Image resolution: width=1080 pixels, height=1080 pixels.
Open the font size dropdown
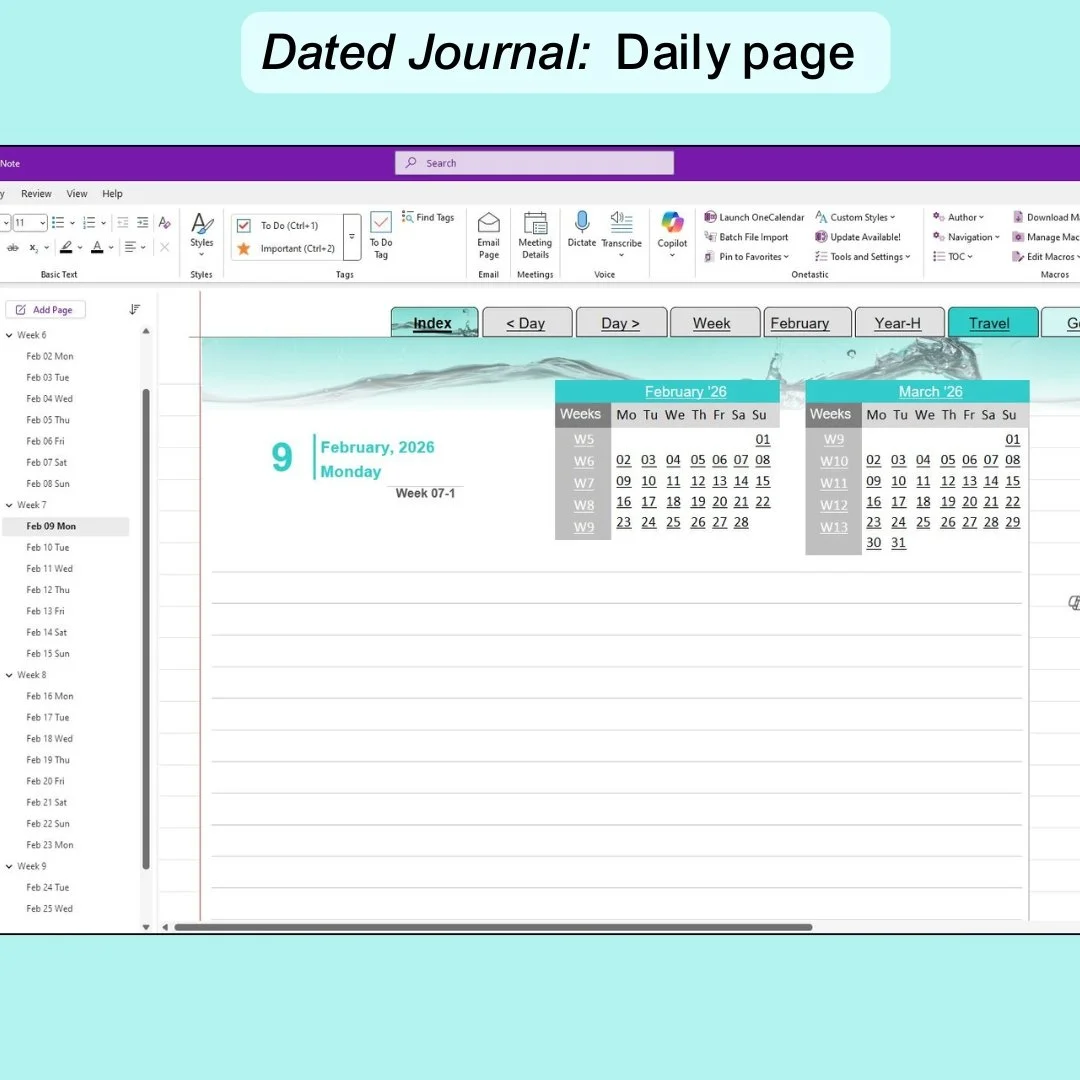click(41, 222)
